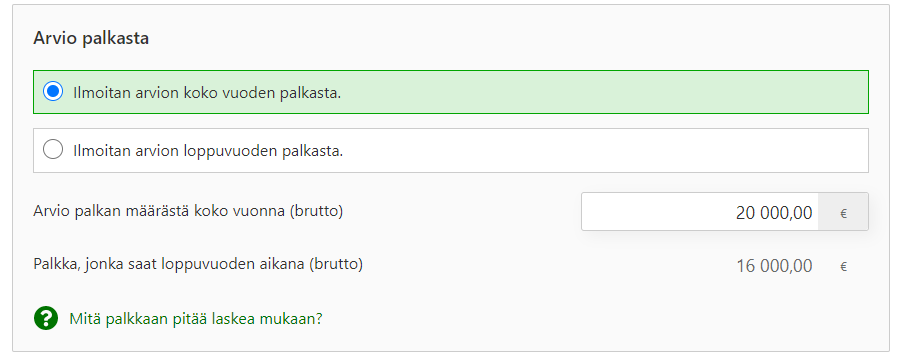
Task: Open the link 'Mitä palkkaan pitää laskea mukaan?'
Action: (x=196, y=319)
